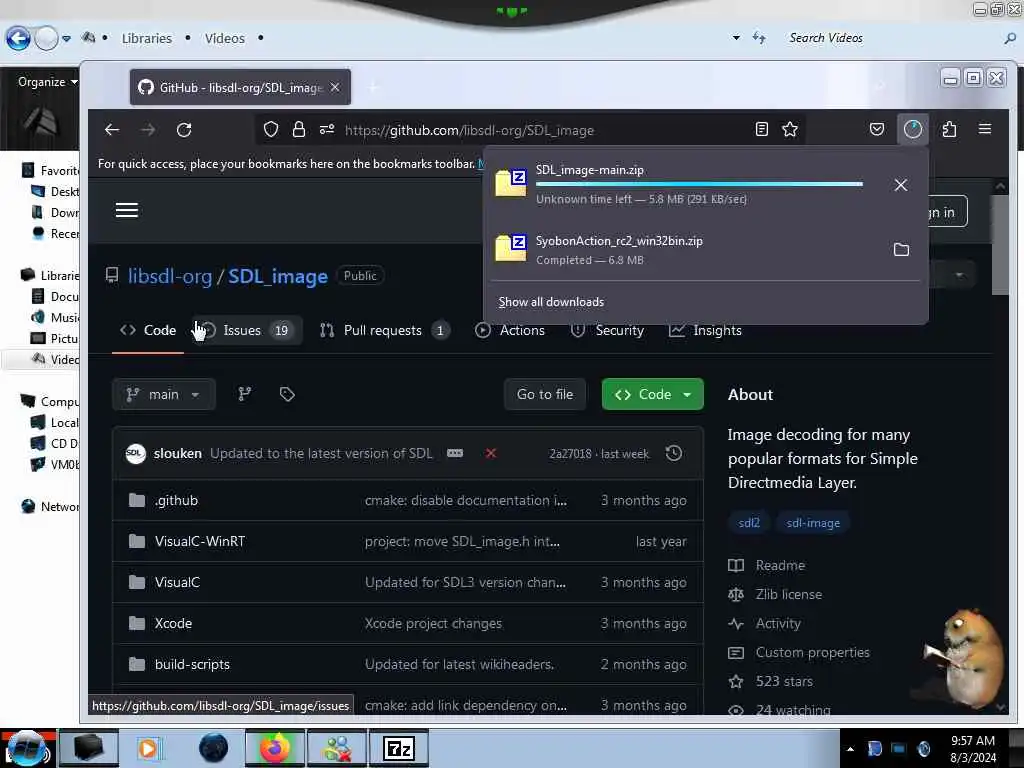
Task: Click the failed check red X icon
Action: tap(490, 453)
